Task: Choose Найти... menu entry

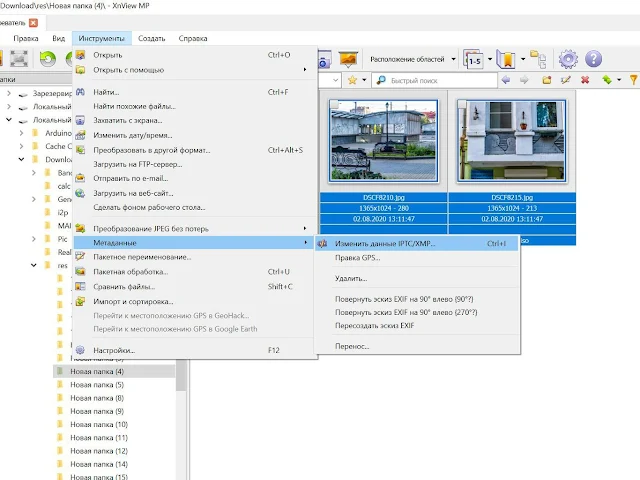Action: (195, 92)
